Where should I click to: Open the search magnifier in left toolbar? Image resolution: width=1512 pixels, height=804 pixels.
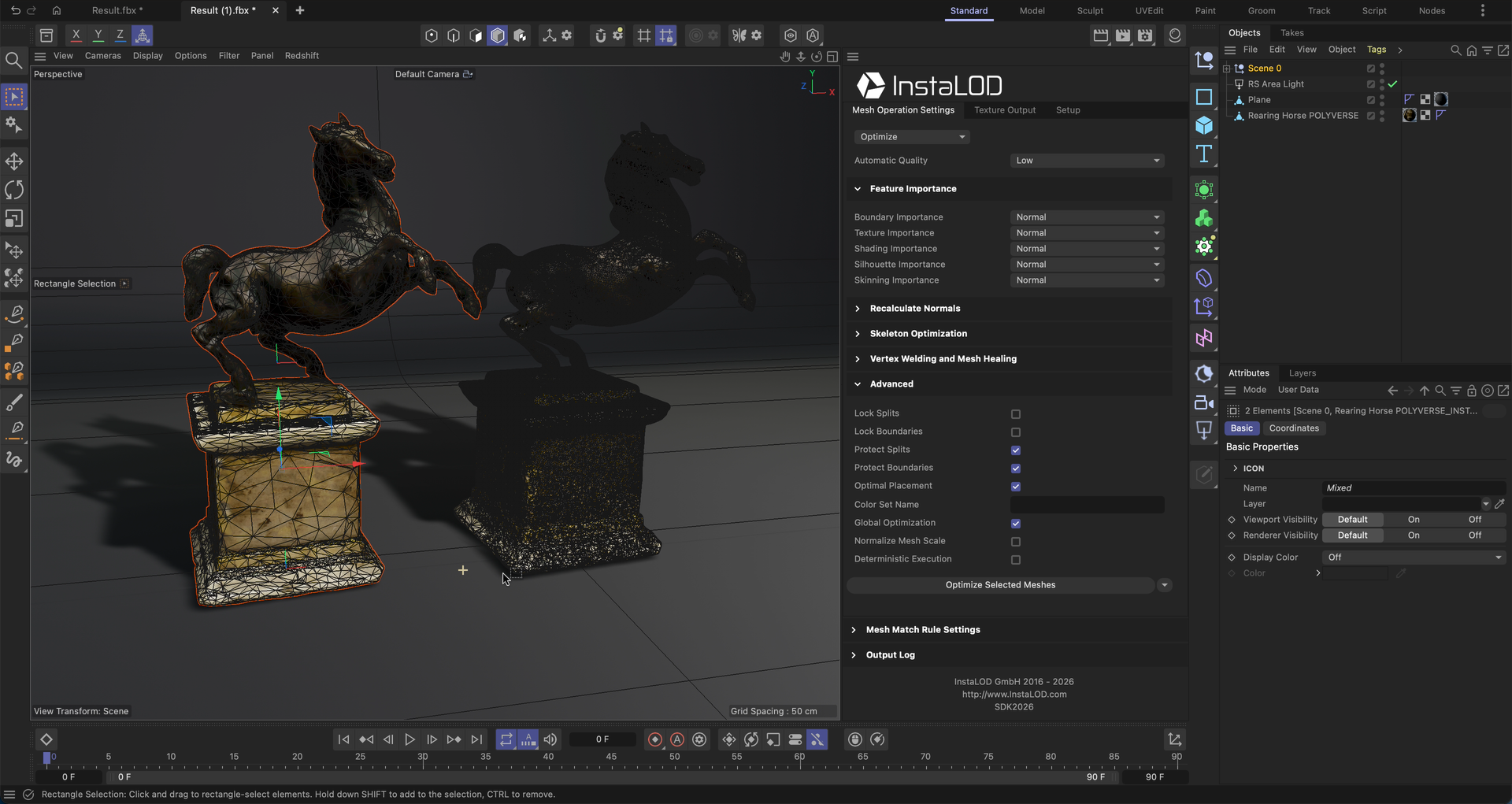tap(13, 61)
